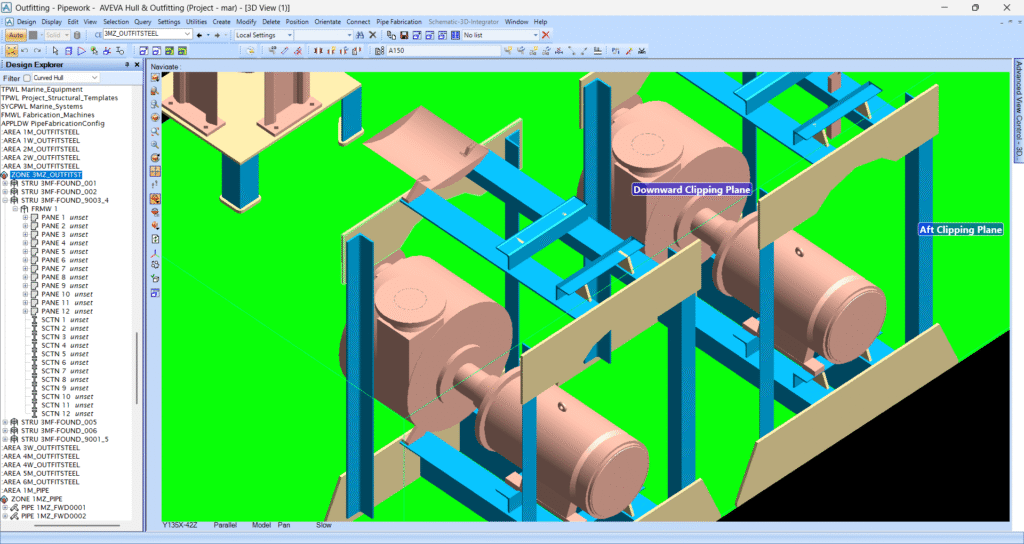
Task: Click the zoom magnifier icon in view toolbar
Action: click(x=155, y=144)
